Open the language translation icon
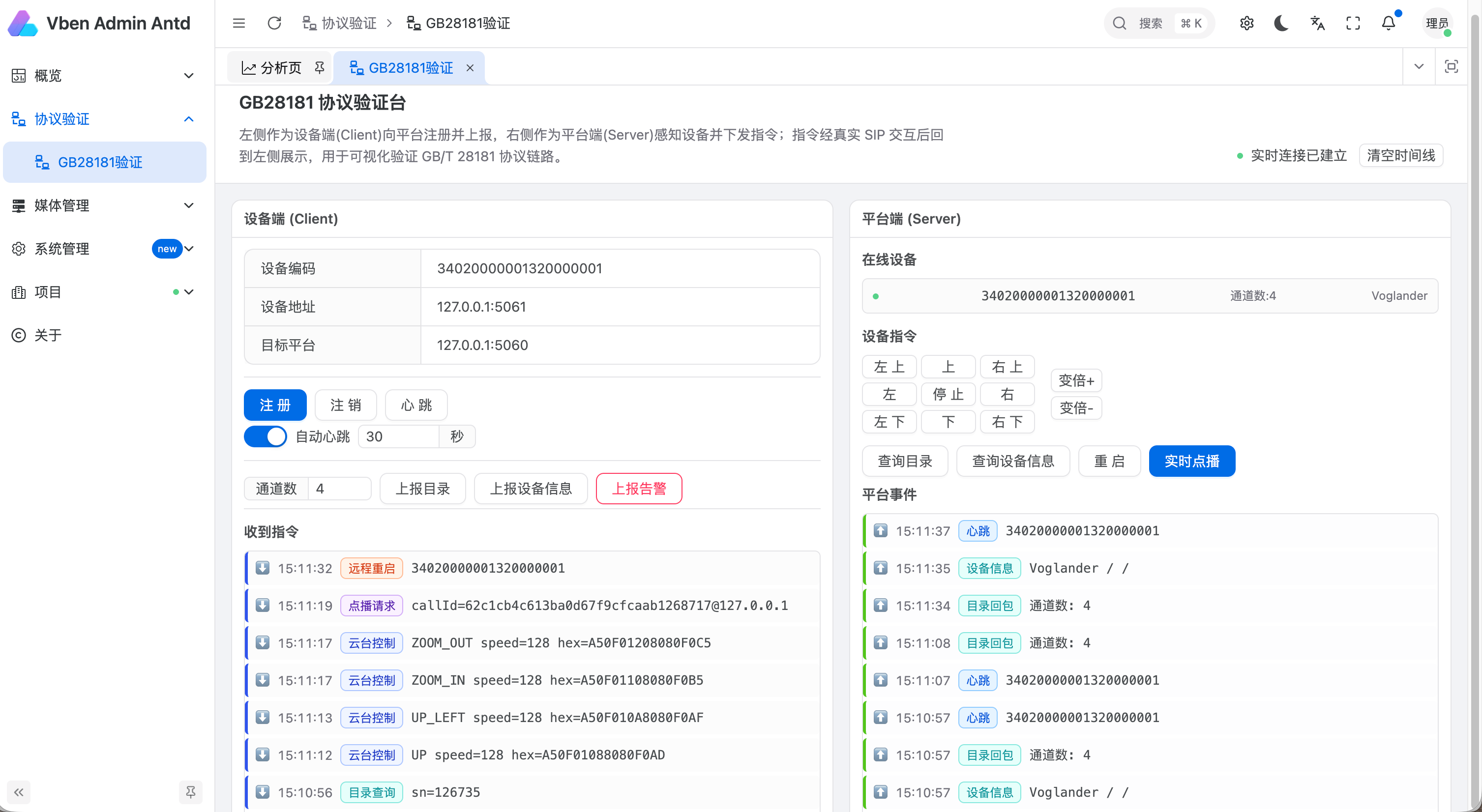This screenshot has width=1482, height=812. click(1317, 23)
